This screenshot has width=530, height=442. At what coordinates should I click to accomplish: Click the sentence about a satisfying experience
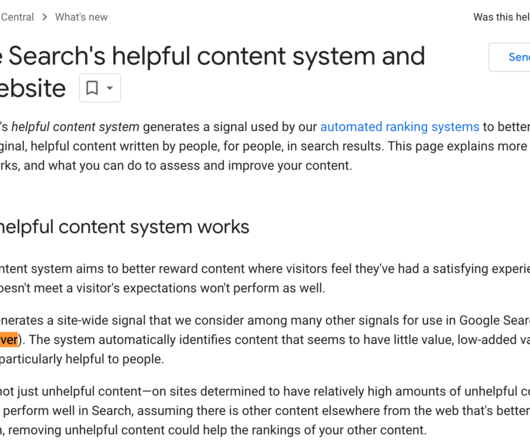pyautogui.click(x=265, y=269)
